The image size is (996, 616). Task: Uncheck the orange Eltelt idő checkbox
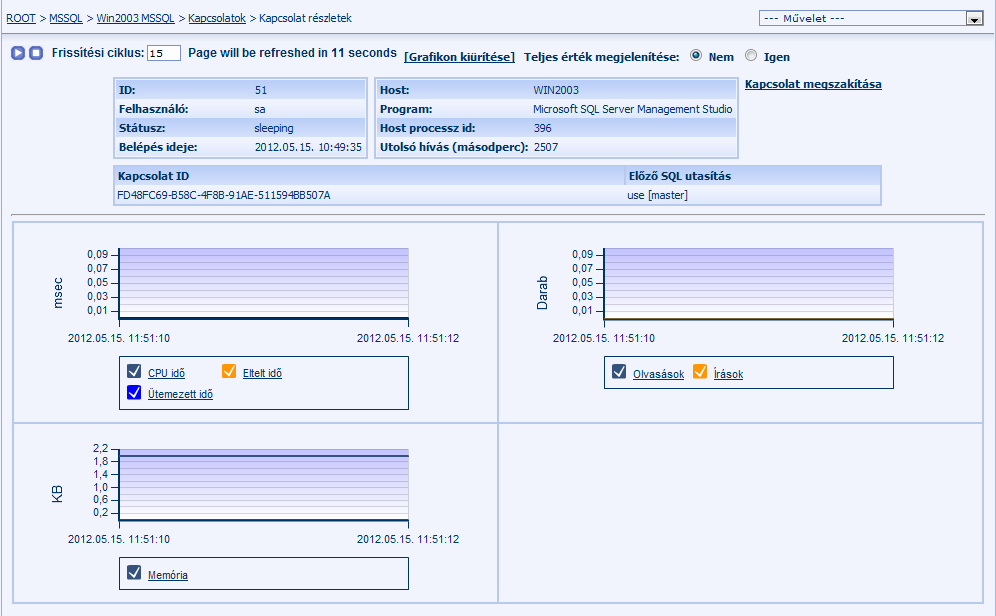click(229, 372)
